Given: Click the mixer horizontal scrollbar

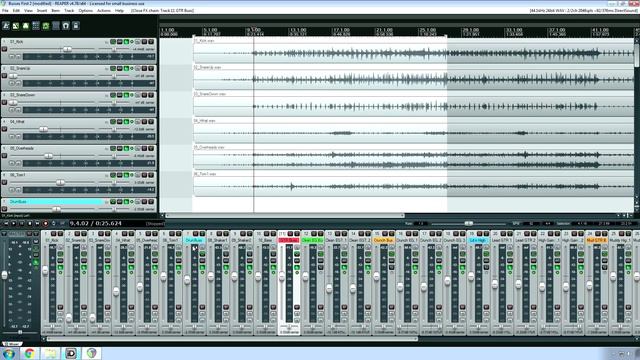Looking at the screenshot, I should (233, 339).
